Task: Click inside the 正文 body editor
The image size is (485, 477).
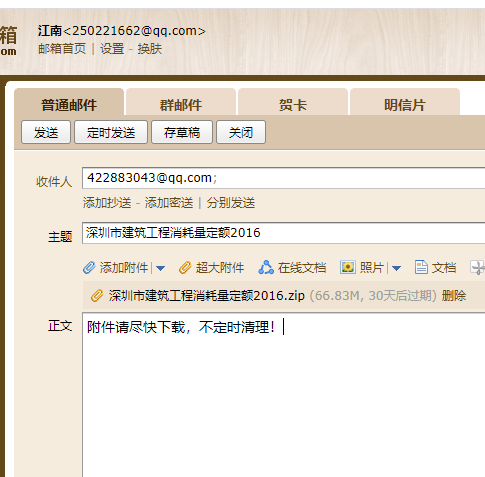Action: (283, 394)
